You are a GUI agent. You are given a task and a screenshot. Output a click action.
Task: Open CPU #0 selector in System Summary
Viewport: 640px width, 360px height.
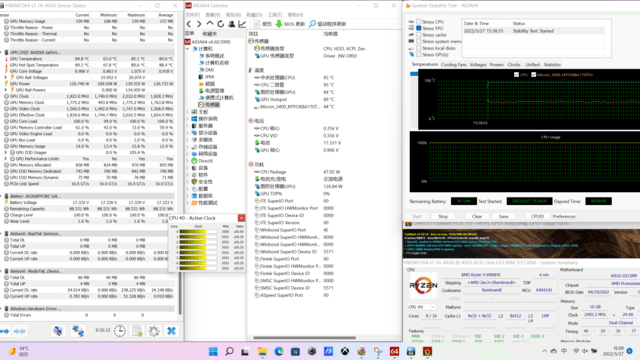[422, 307]
